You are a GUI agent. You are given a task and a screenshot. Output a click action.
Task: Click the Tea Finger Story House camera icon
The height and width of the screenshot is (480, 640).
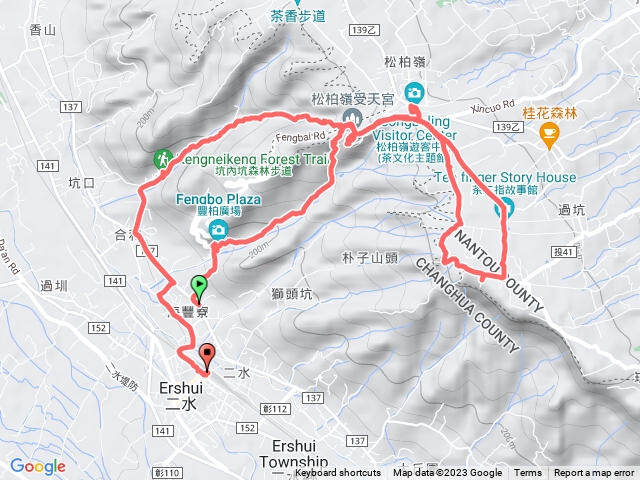click(504, 208)
